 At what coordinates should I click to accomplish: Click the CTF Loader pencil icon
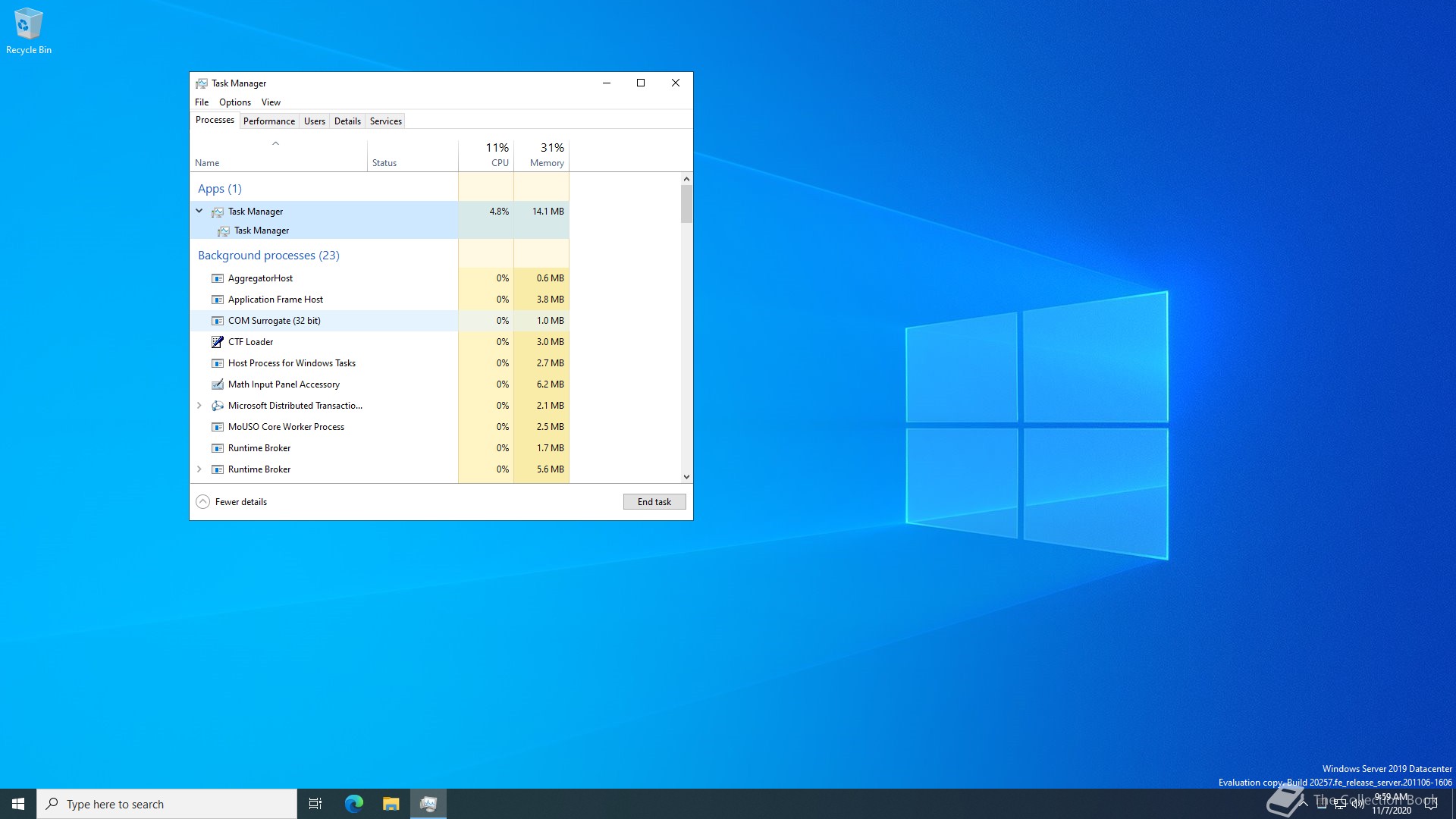[x=218, y=342]
